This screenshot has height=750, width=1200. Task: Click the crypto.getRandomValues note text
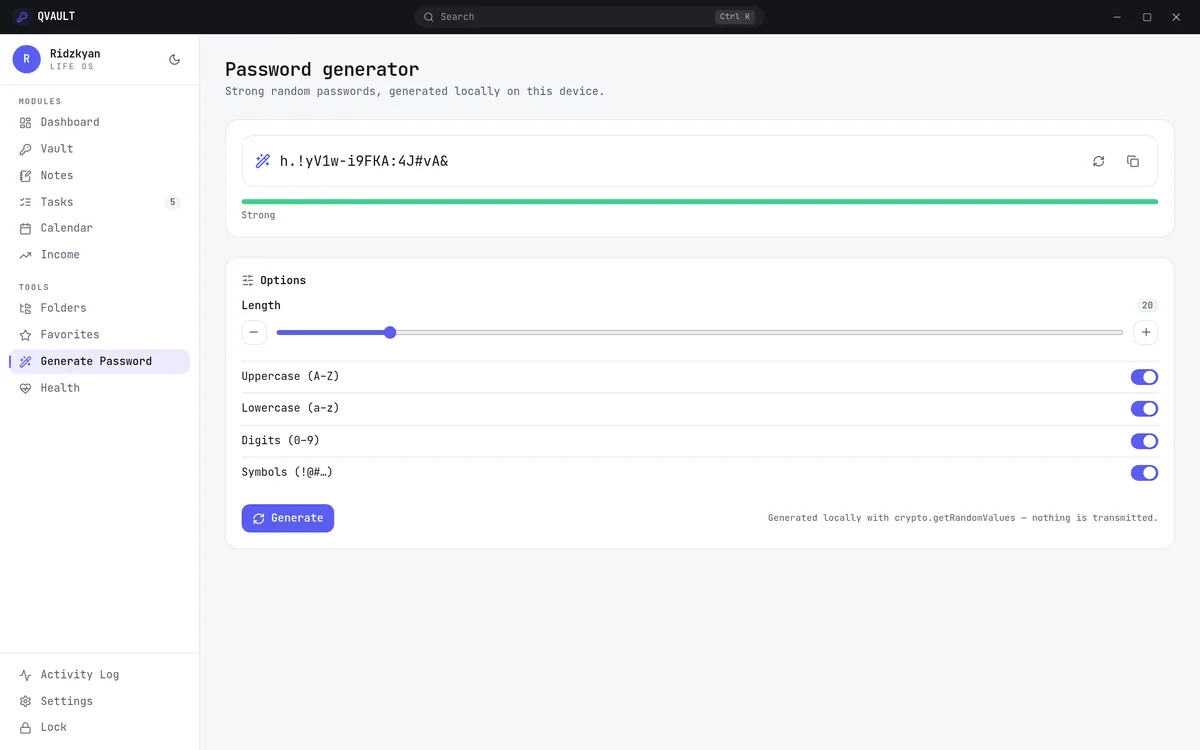tap(963, 518)
